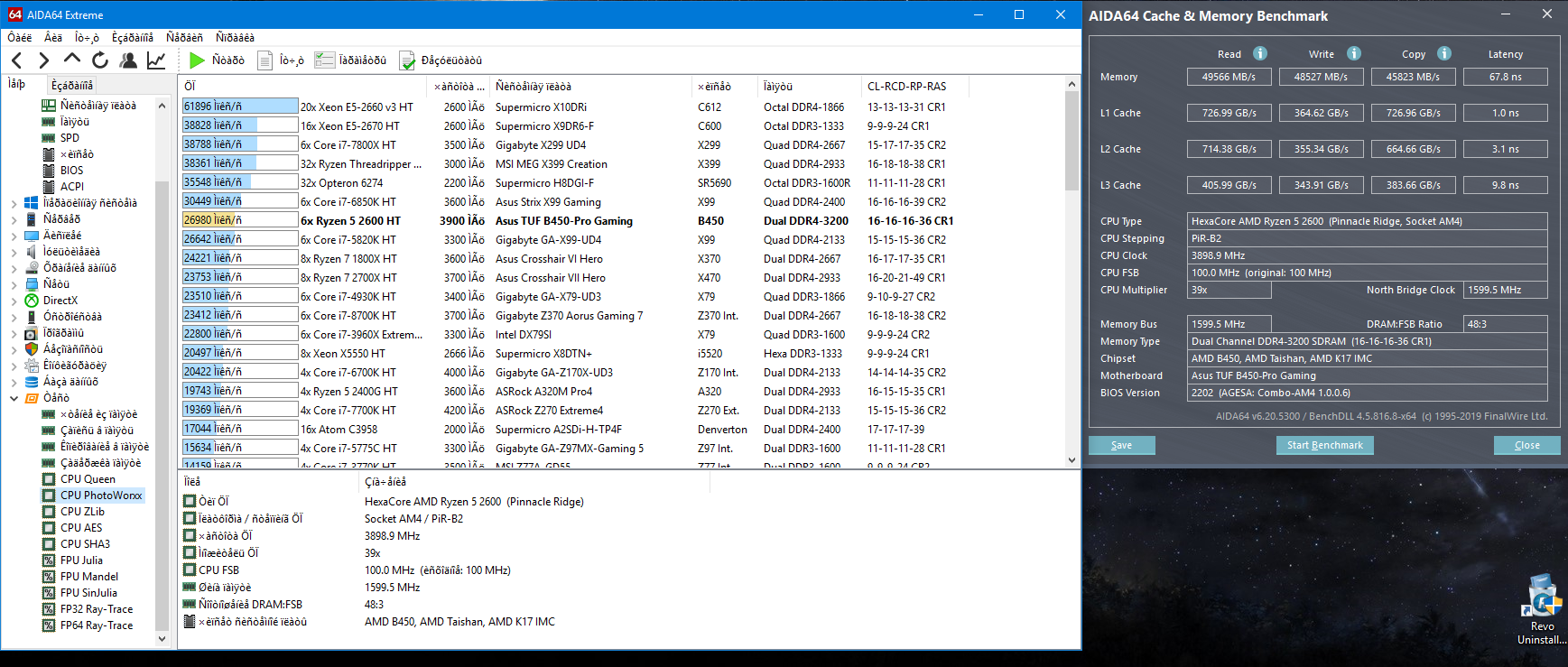Screen dimensions: 1568x667
Task: Click the info icon next to Read
Action: point(1260,53)
